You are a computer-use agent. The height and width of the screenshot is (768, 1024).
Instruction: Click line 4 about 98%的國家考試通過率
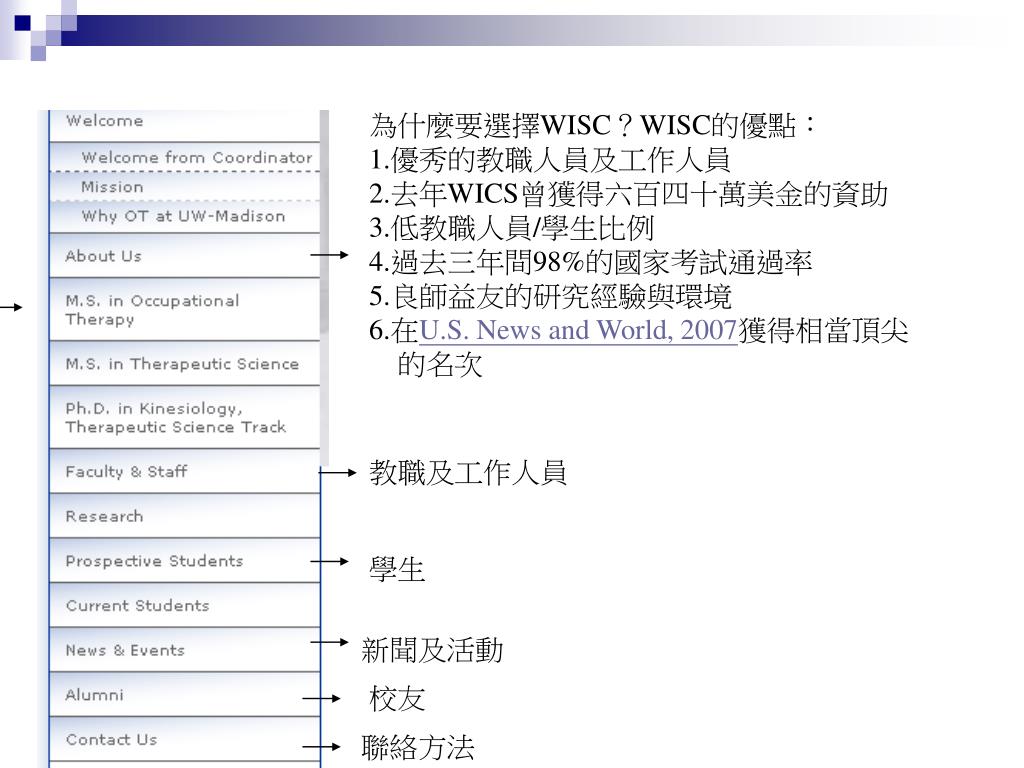tap(590, 262)
